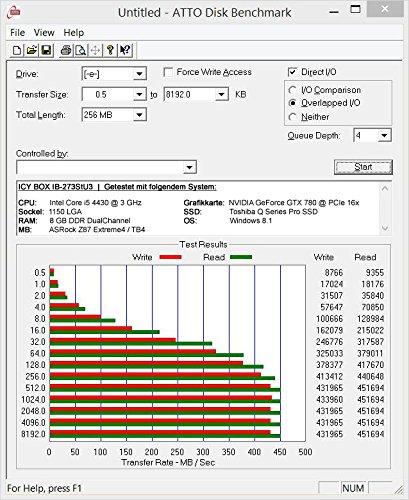Click the New document toolbar icon
Image resolution: width=409 pixels, height=500 pixels.
tap(17, 50)
